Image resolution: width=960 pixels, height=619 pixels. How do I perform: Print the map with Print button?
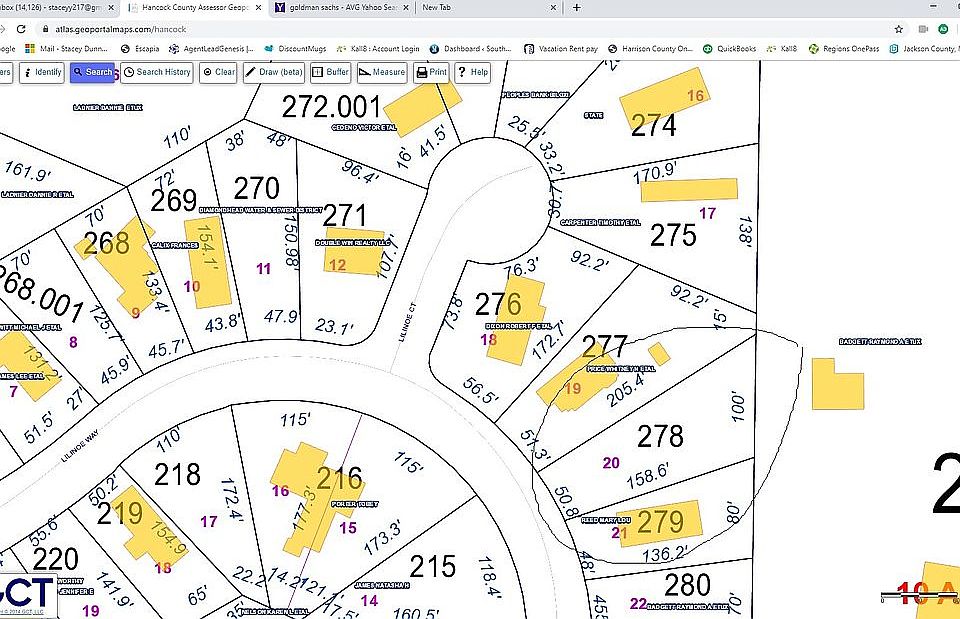coord(431,72)
